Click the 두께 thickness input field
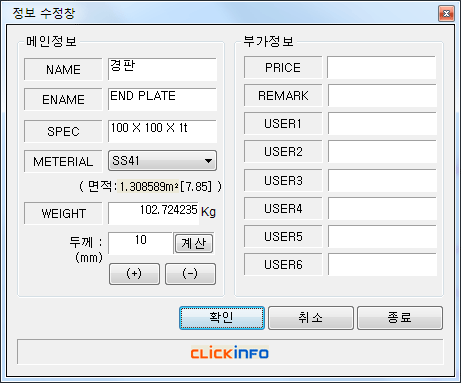The height and width of the screenshot is (383, 461). point(140,243)
